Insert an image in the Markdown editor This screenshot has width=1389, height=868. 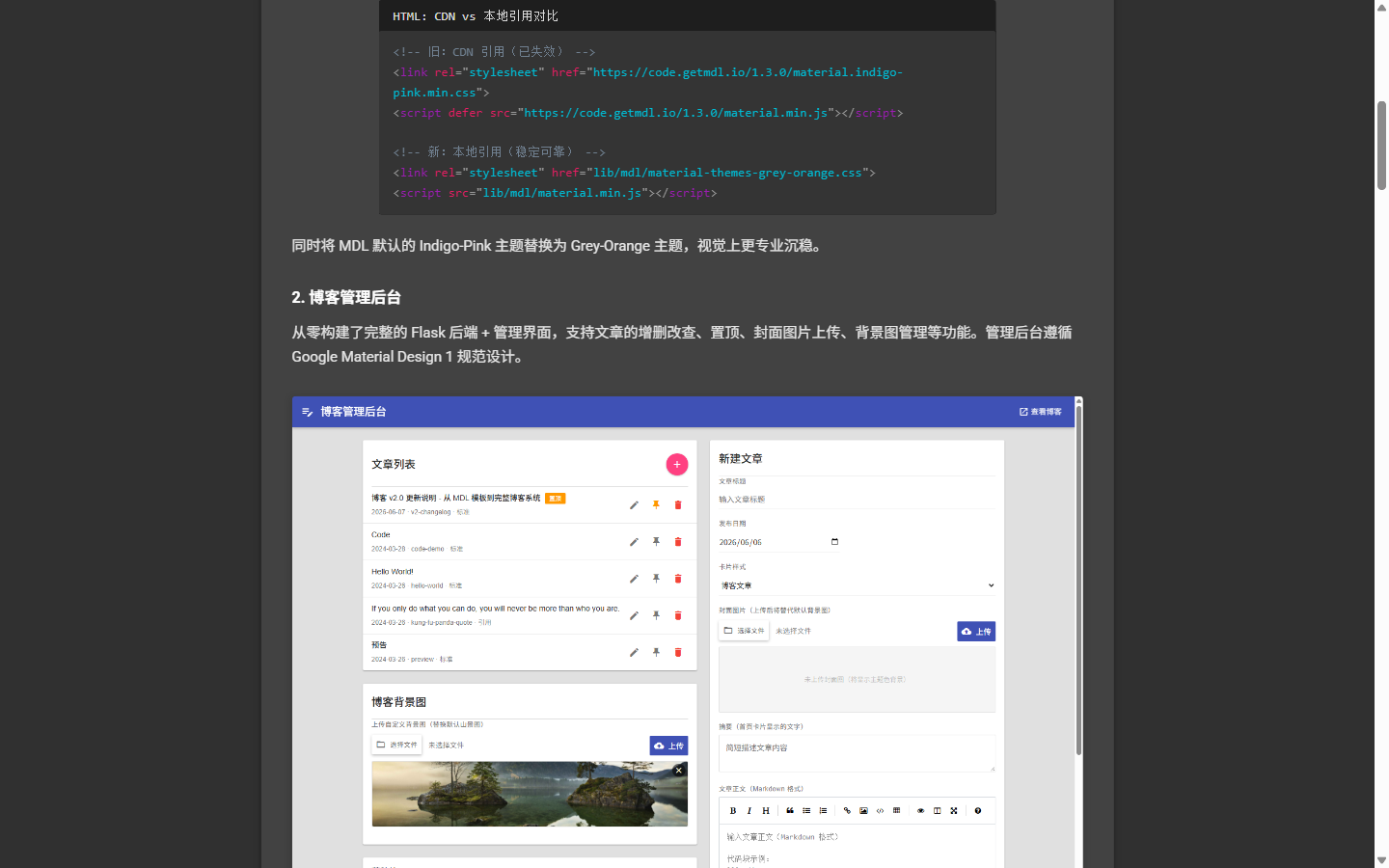pos(863,811)
